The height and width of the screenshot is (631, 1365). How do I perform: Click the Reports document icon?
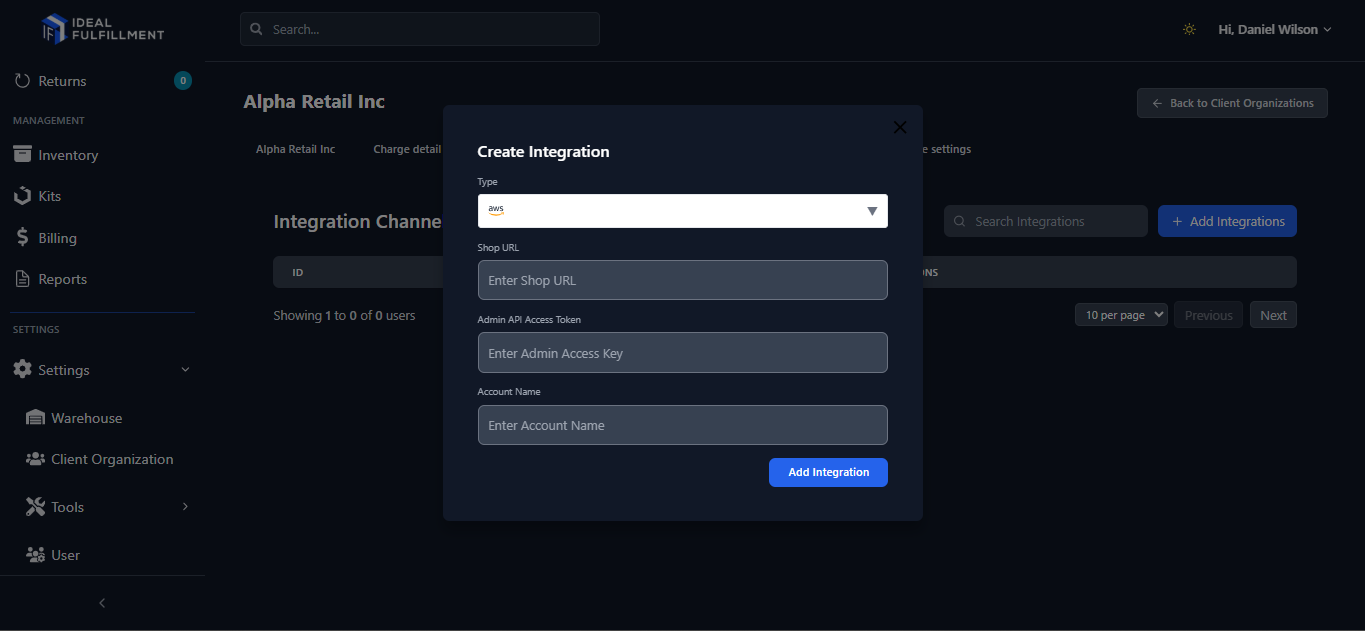pos(22,279)
